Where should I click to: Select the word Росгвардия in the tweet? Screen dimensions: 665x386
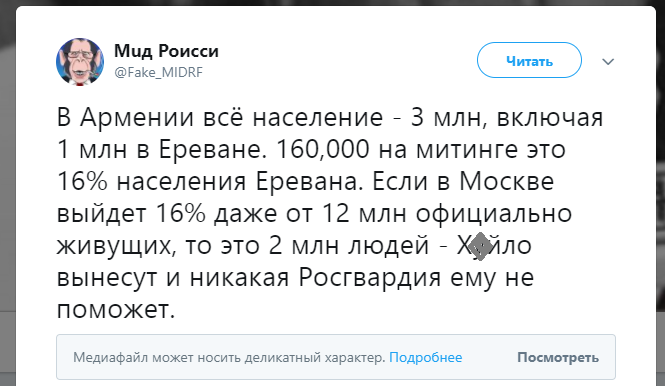[370, 277]
